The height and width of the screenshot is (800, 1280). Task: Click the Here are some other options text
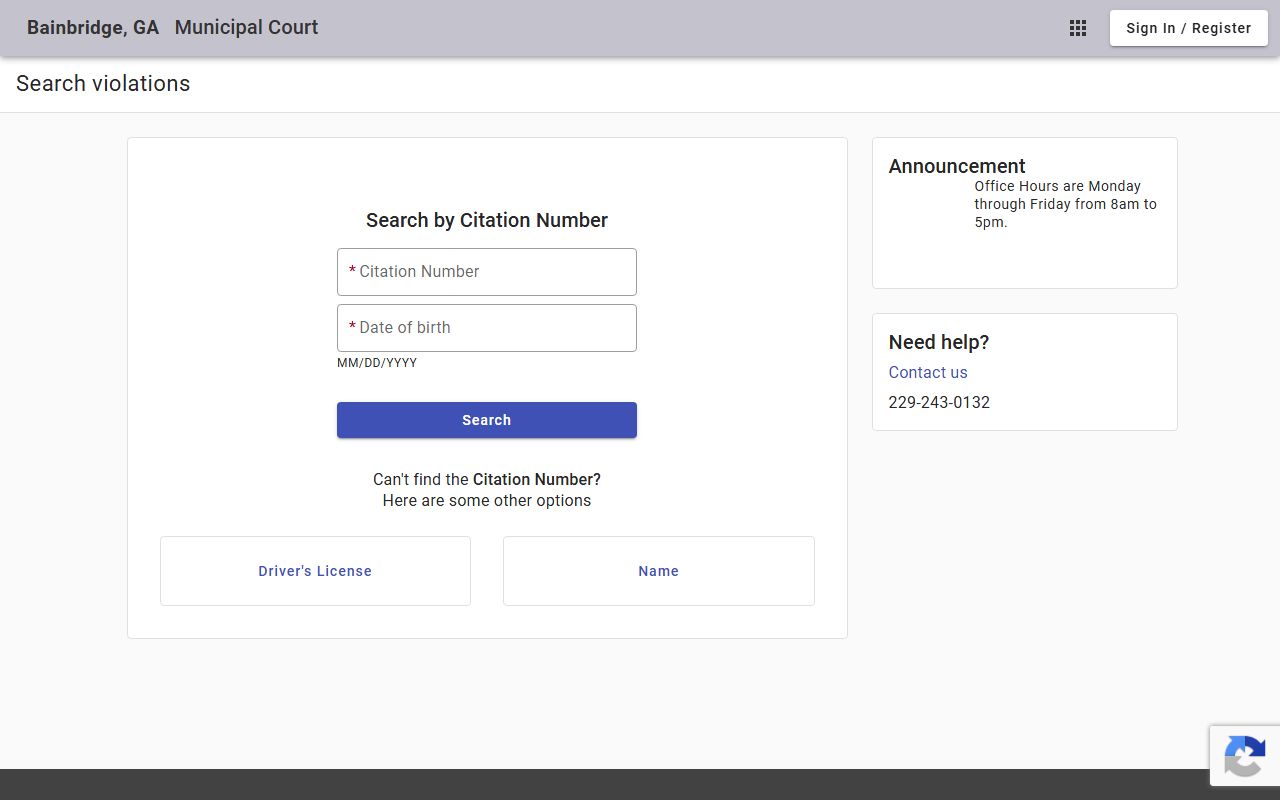[487, 500]
